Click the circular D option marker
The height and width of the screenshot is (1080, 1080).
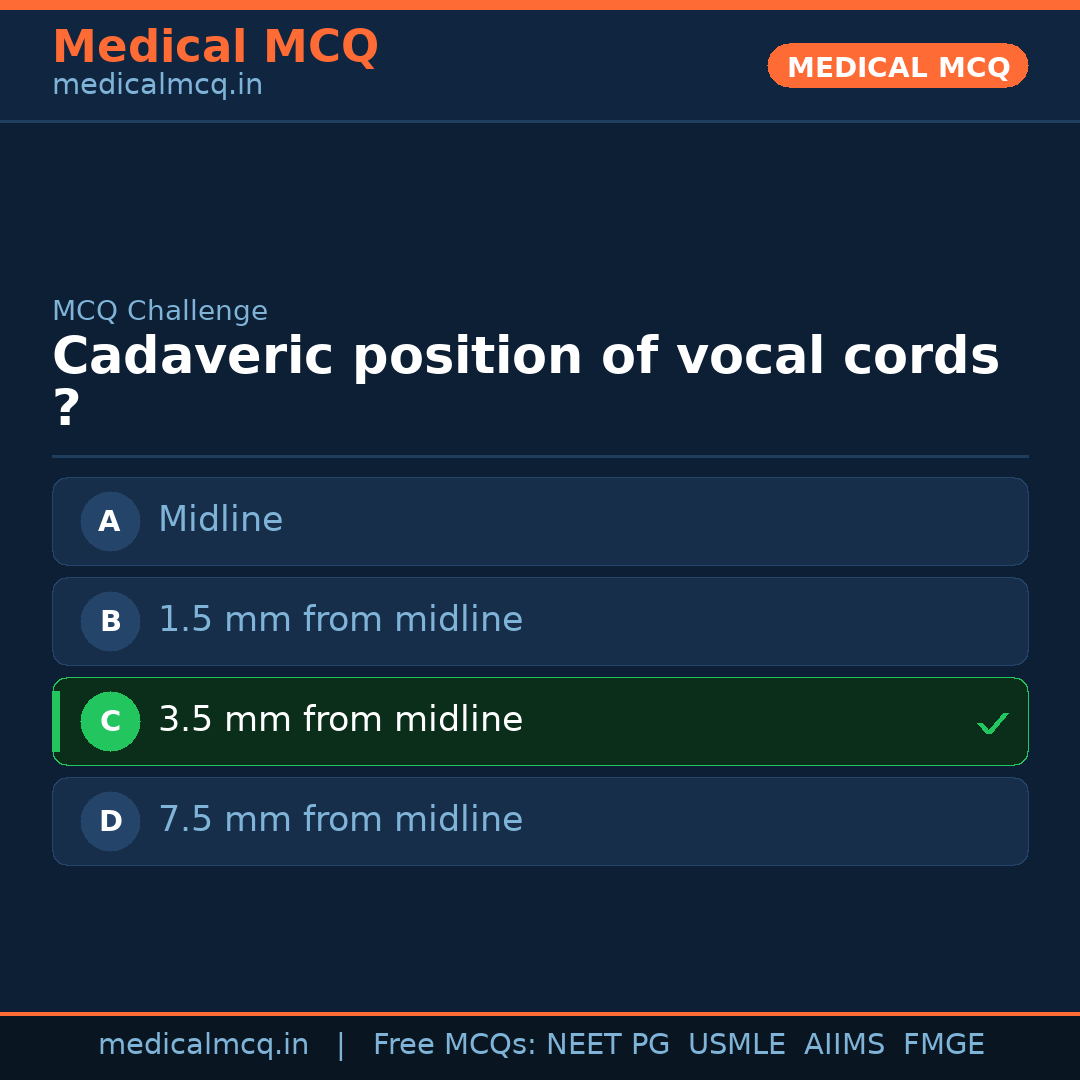click(x=110, y=821)
